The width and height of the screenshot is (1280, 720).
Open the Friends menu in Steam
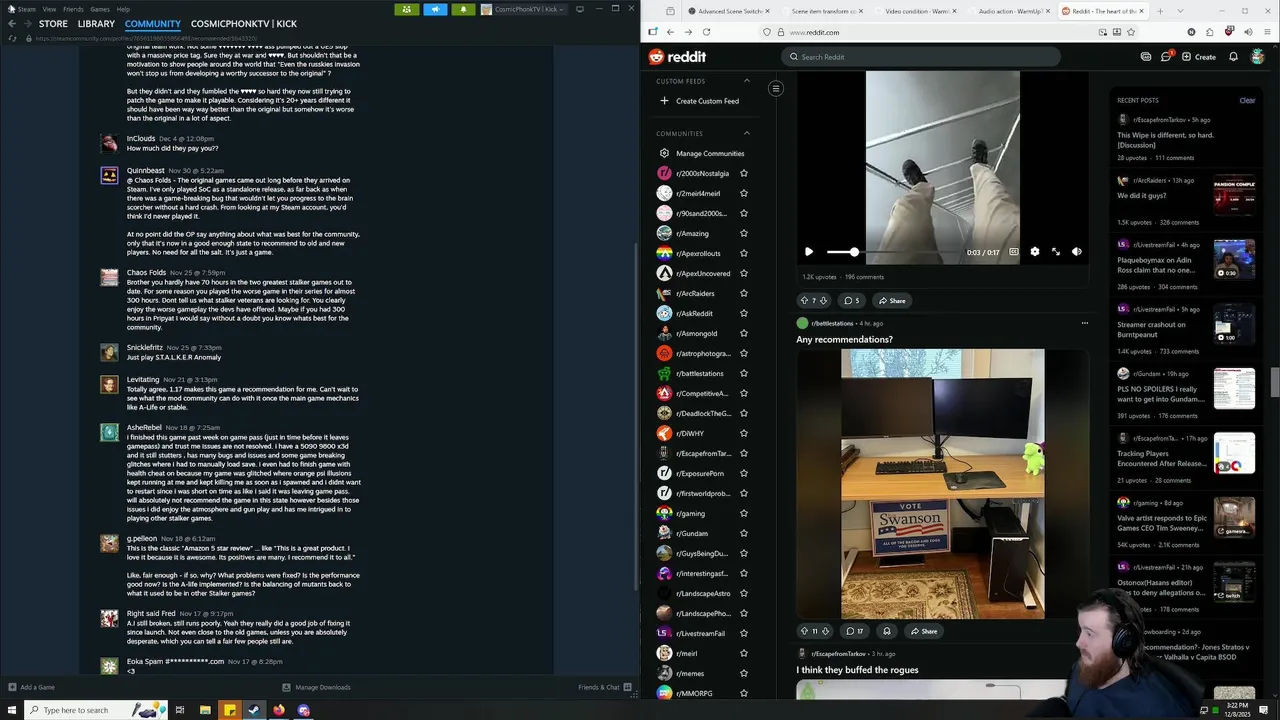[x=73, y=9]
